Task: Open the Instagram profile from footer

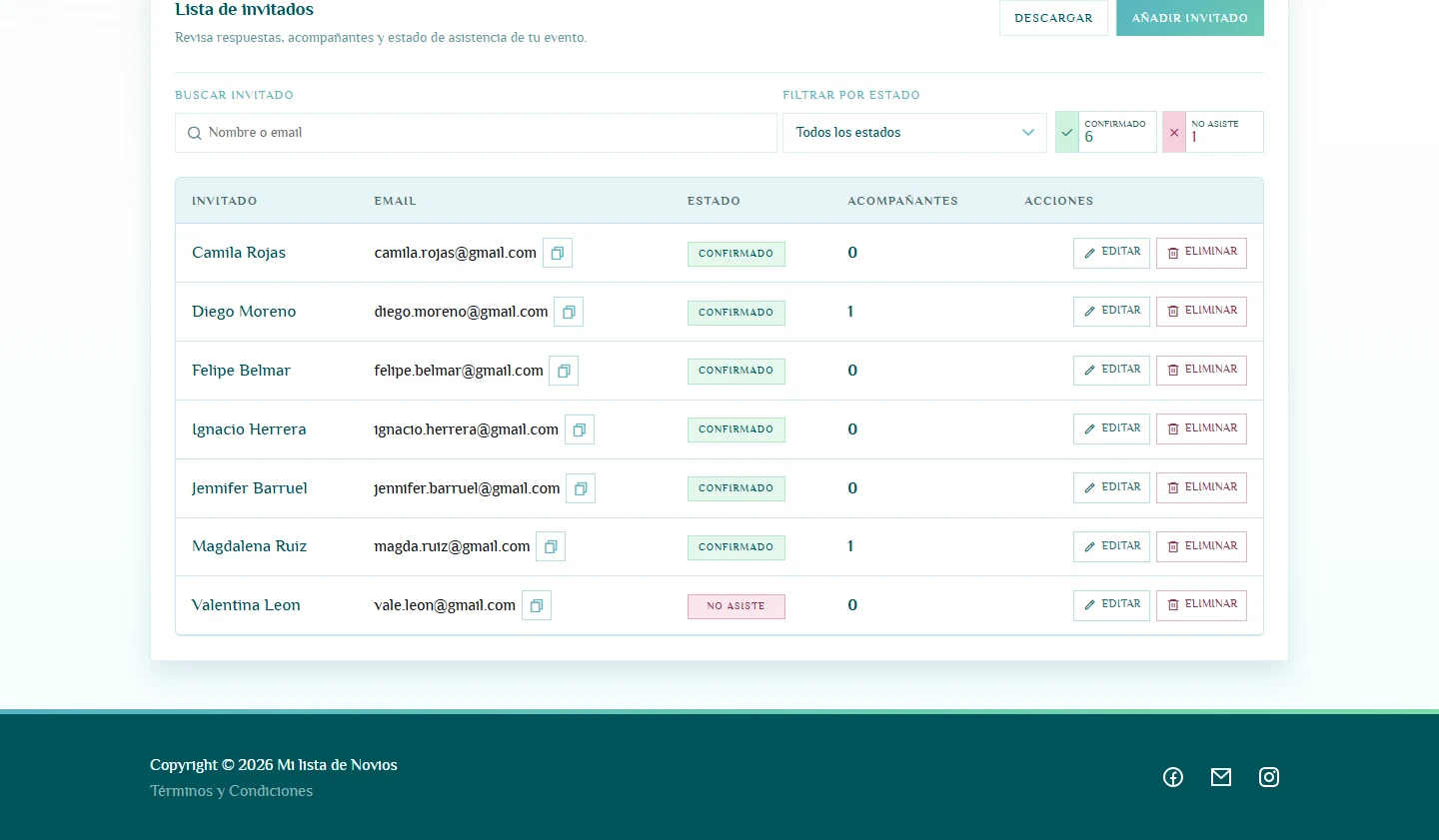Action: [x=1269, y=777]
